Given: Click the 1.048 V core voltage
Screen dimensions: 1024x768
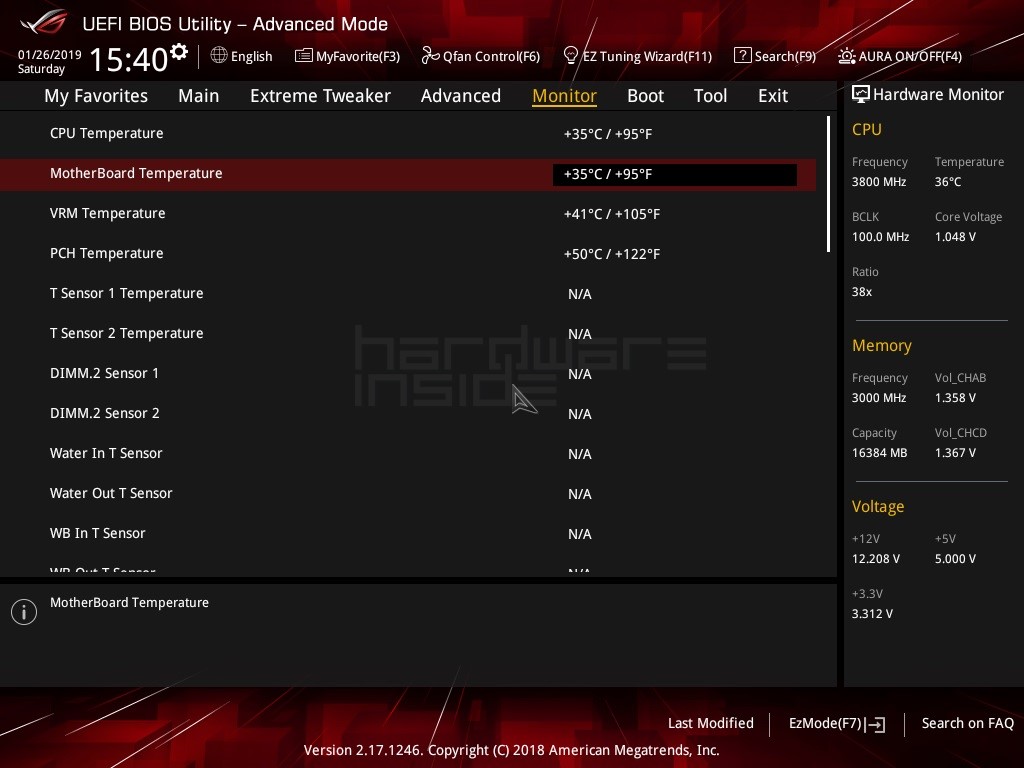Looking at the screenshot, I should click(955, 237).
